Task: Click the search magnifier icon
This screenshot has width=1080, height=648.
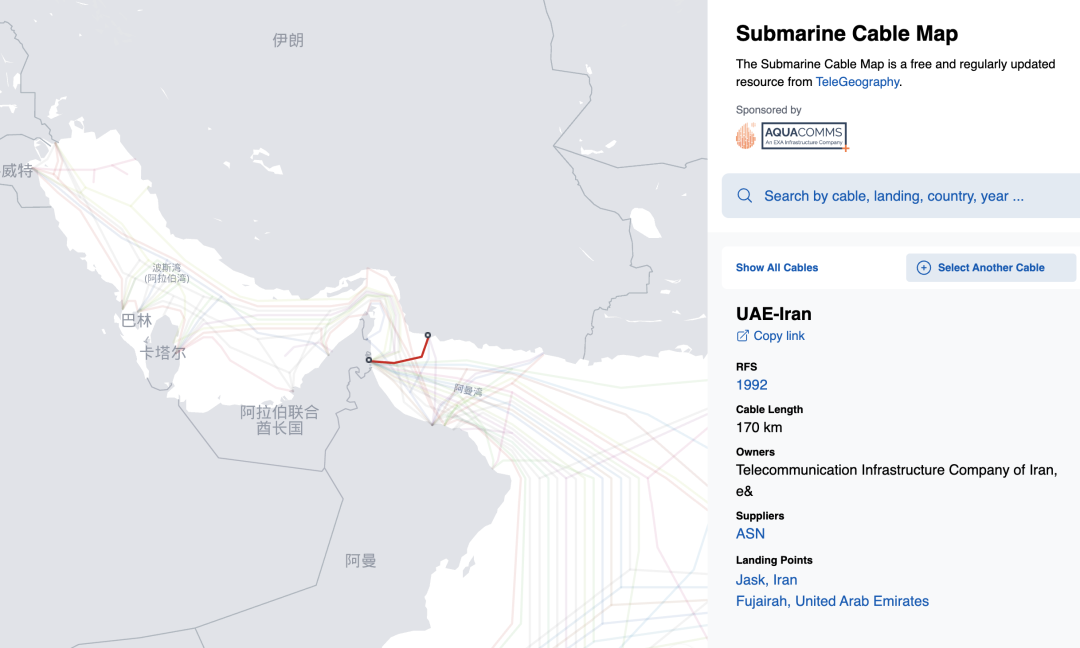Action: (744, 195)
